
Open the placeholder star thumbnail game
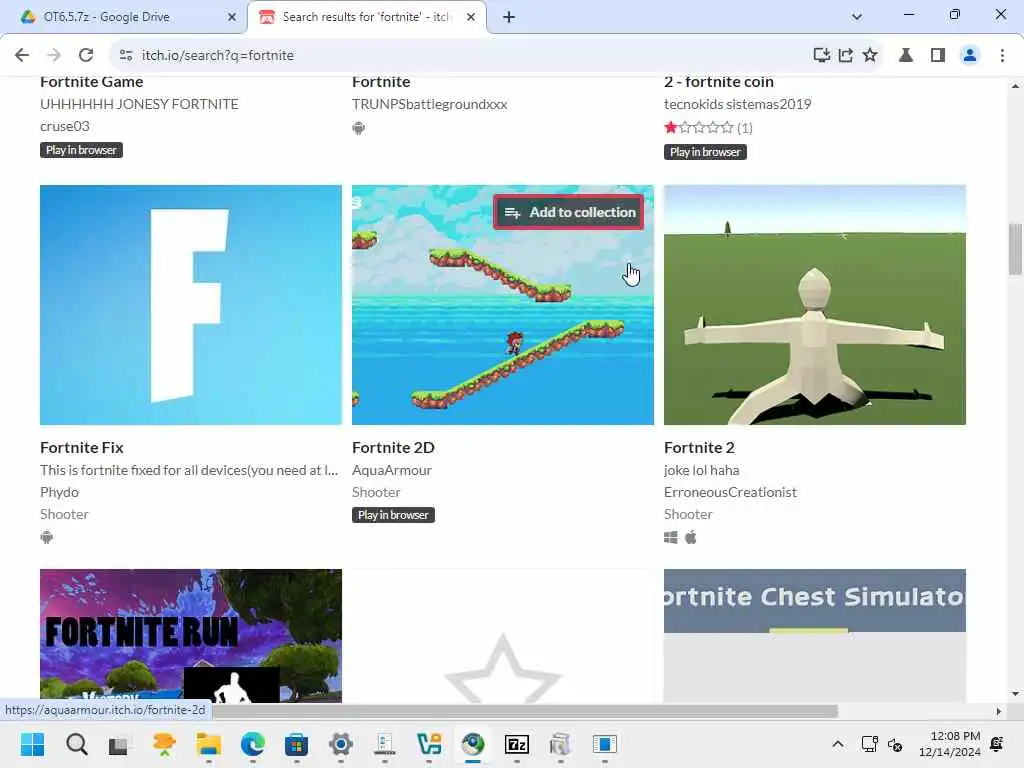[503, 635]
